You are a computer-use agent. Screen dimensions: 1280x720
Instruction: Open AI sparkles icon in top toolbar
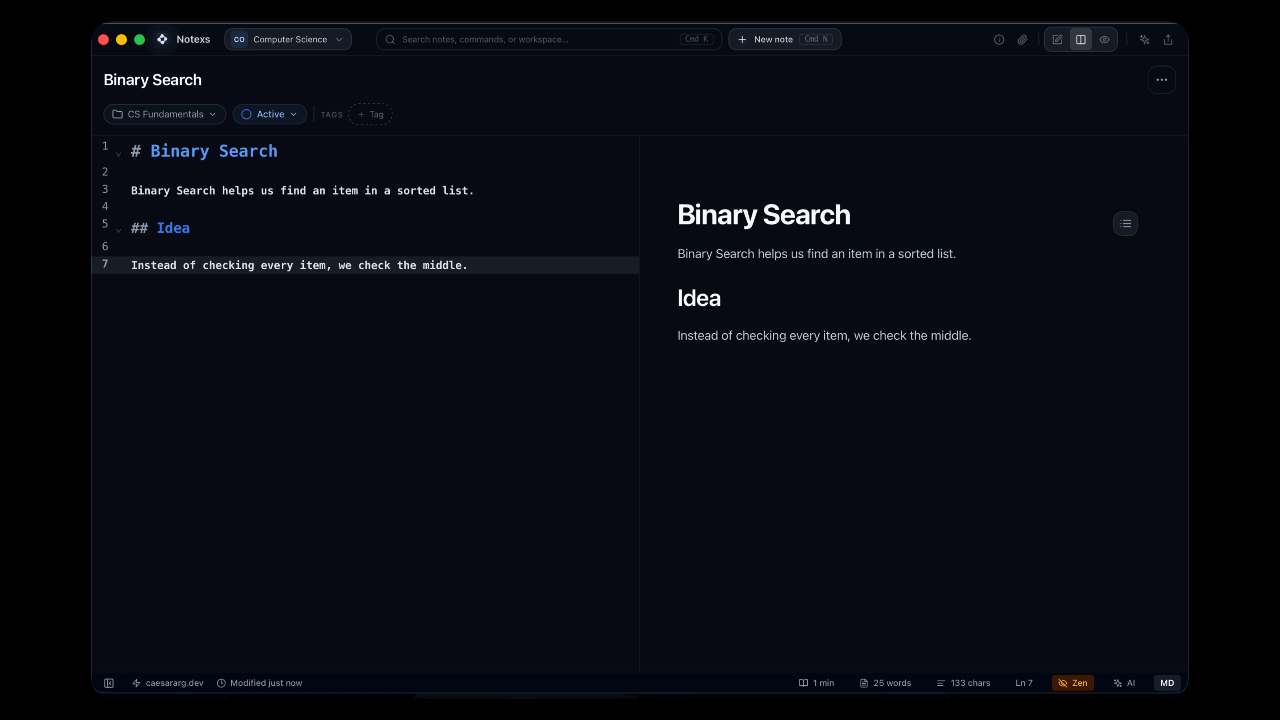[1144, 40]
